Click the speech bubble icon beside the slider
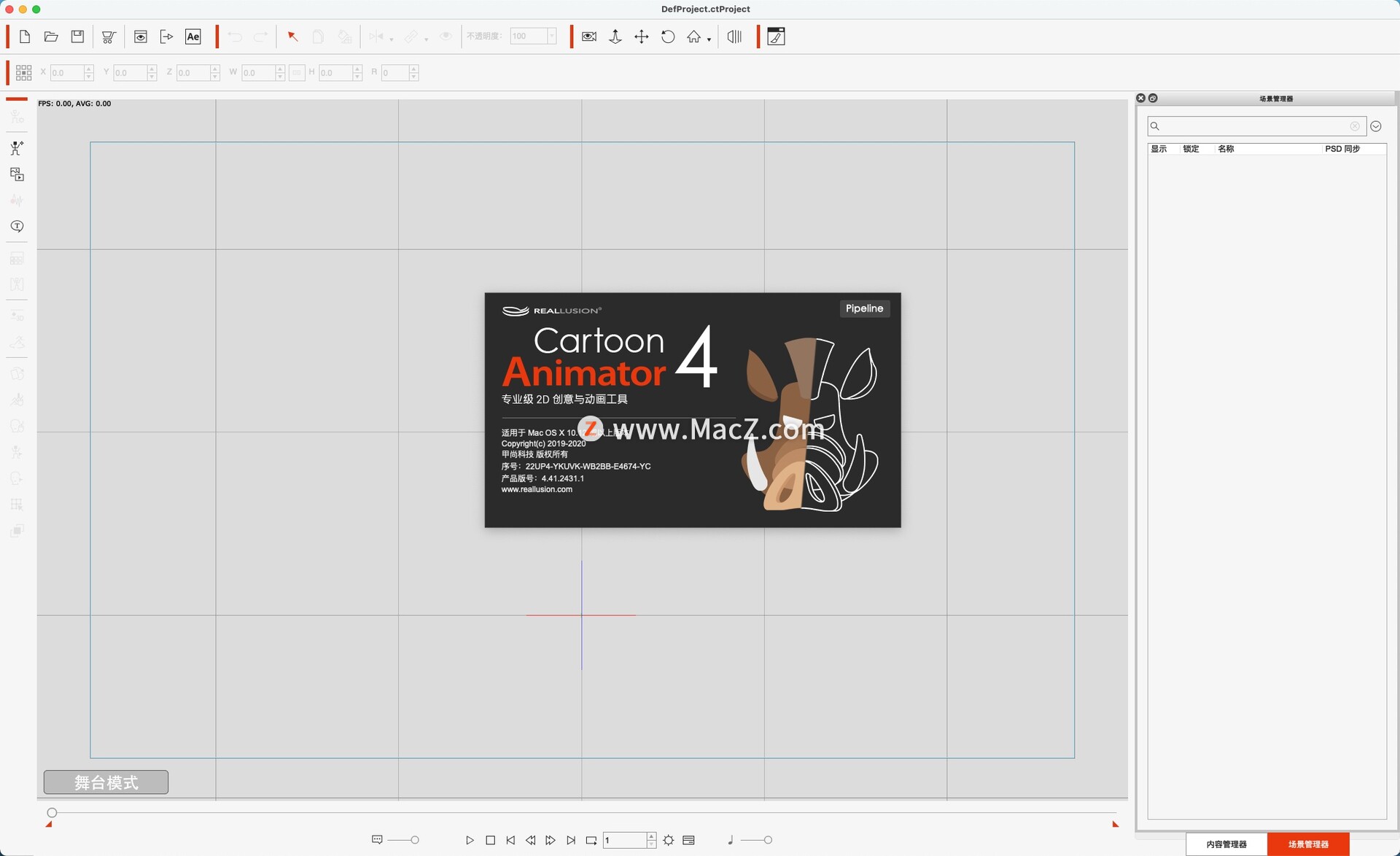The image size is (1400, 856). click(377, 840)
